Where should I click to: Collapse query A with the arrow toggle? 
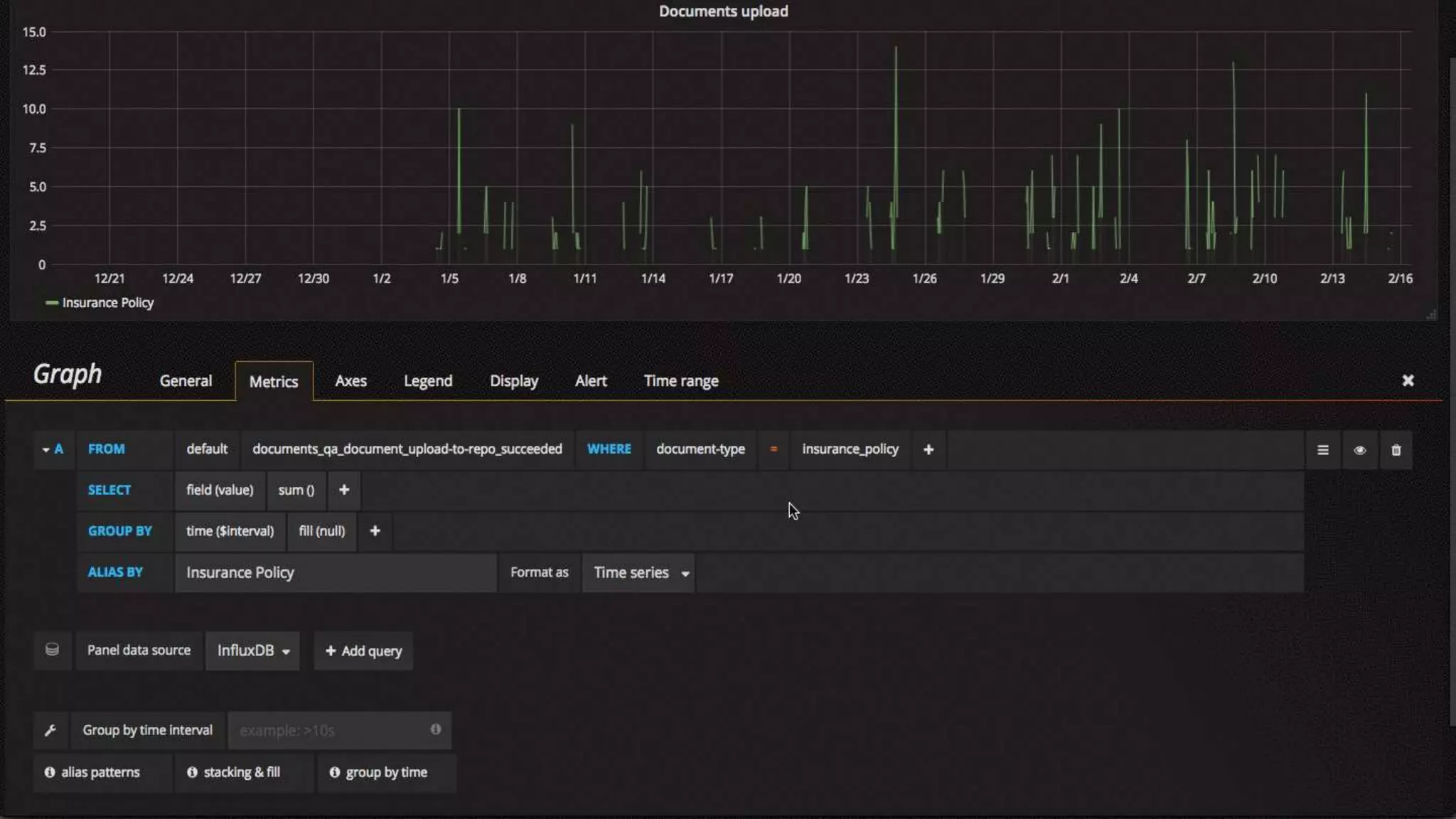[46, 449]
